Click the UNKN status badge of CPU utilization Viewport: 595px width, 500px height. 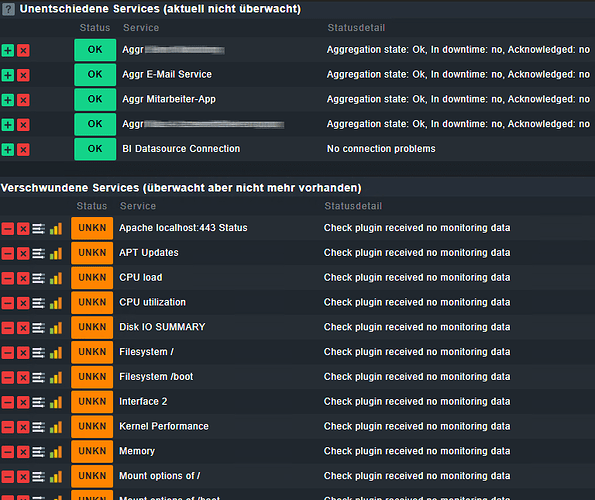[92, 302]
